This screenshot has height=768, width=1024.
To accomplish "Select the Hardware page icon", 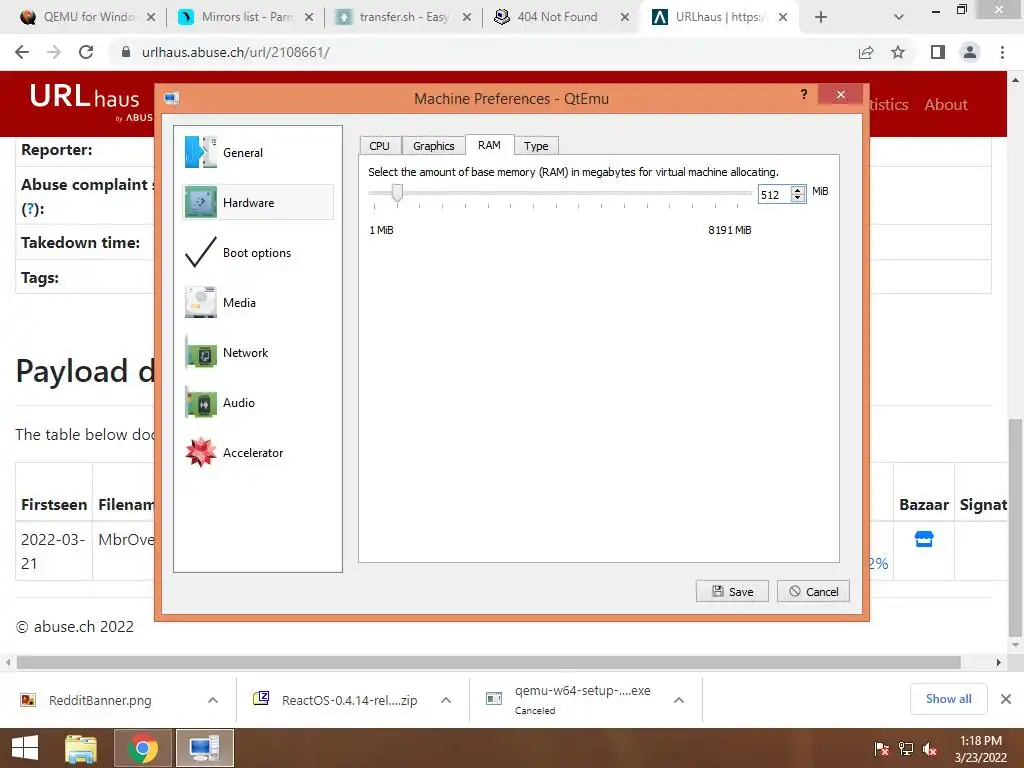I will [200, 202].
